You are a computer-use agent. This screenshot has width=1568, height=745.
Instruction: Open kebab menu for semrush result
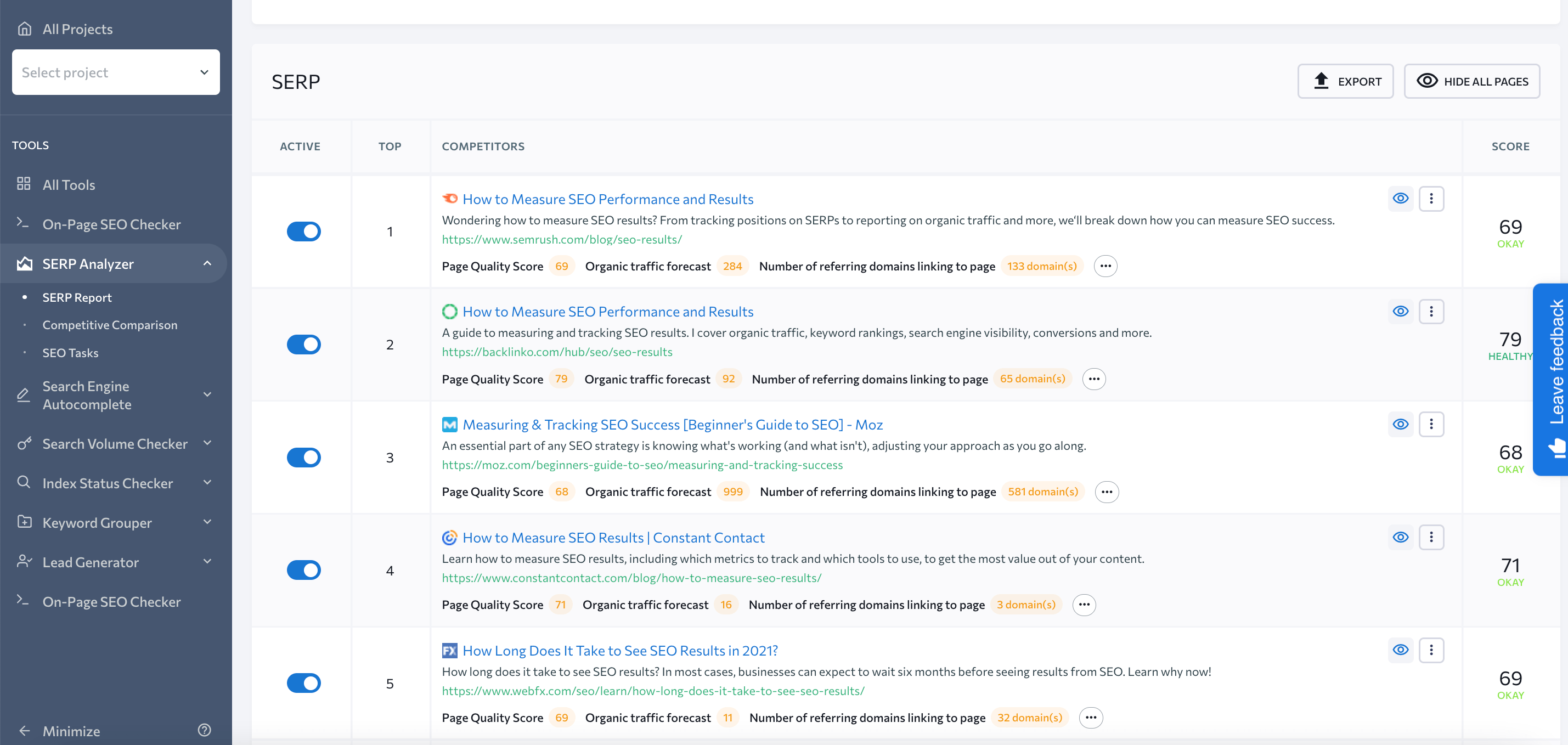(1431, 199)
